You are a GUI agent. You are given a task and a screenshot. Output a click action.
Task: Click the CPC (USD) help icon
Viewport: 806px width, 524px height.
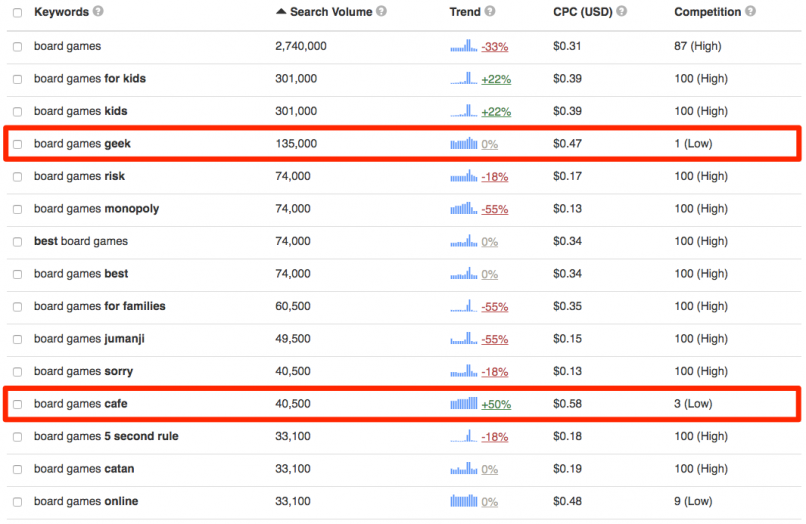pos(621,11)
